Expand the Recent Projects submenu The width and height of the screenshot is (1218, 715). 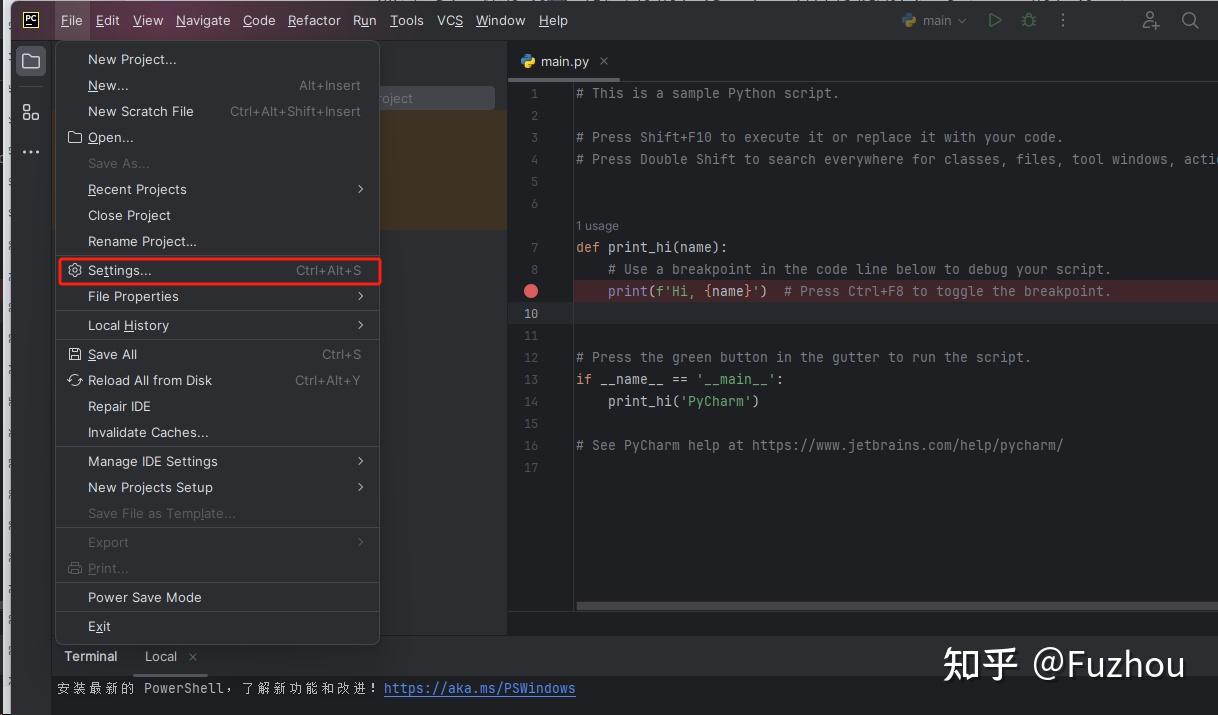click(x=137, y=189)
